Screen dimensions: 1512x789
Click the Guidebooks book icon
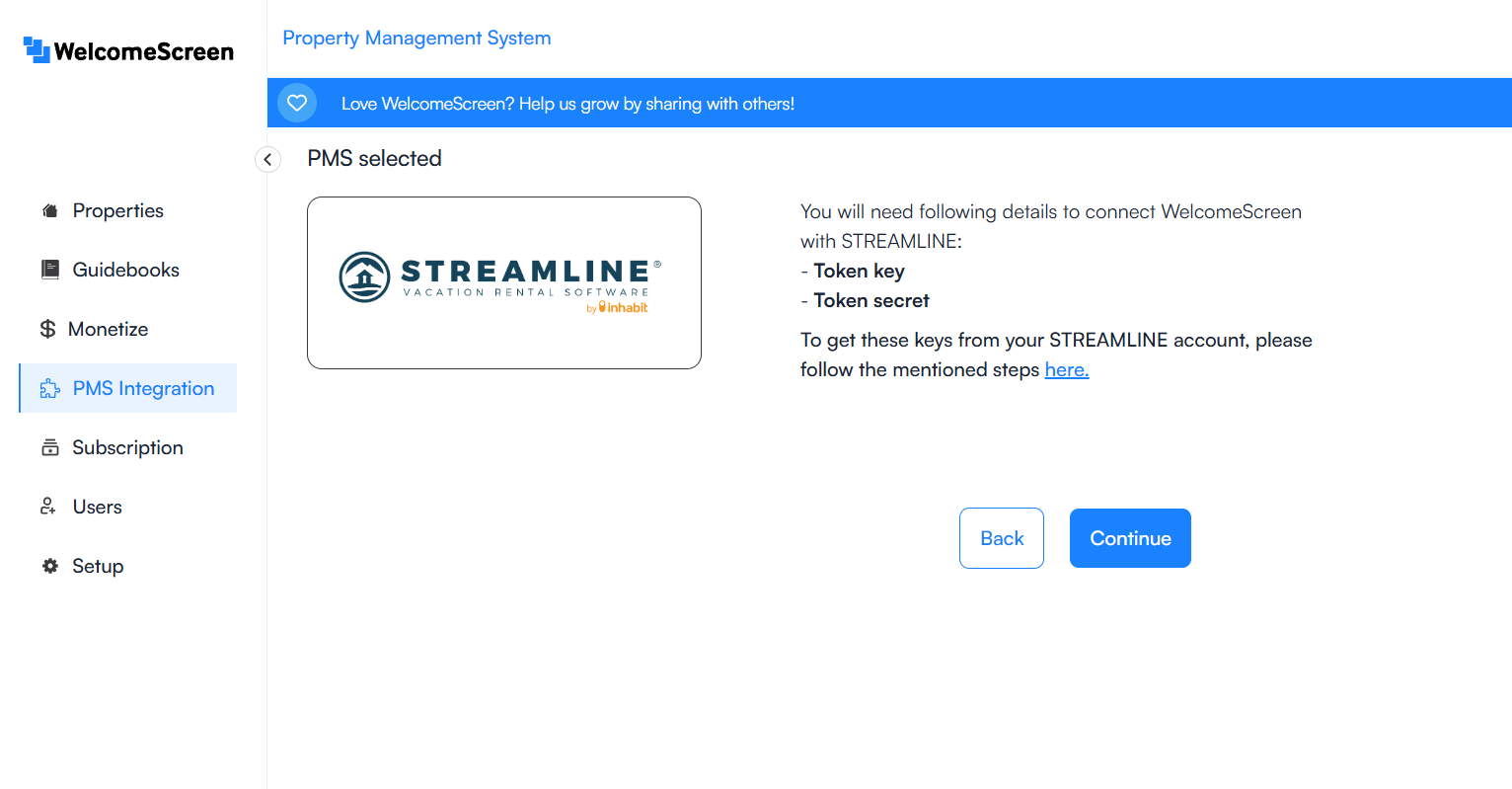pyautogui.click(x=50, y=270)
